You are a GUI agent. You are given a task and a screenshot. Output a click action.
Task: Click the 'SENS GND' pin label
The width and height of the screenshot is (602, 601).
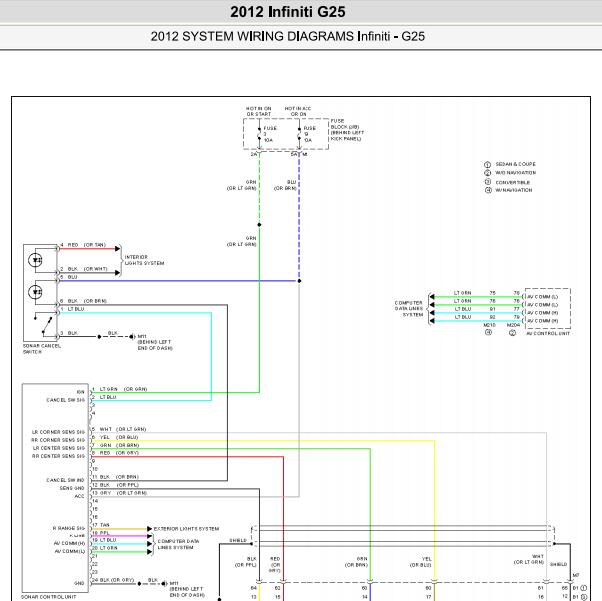click(72, 488)
